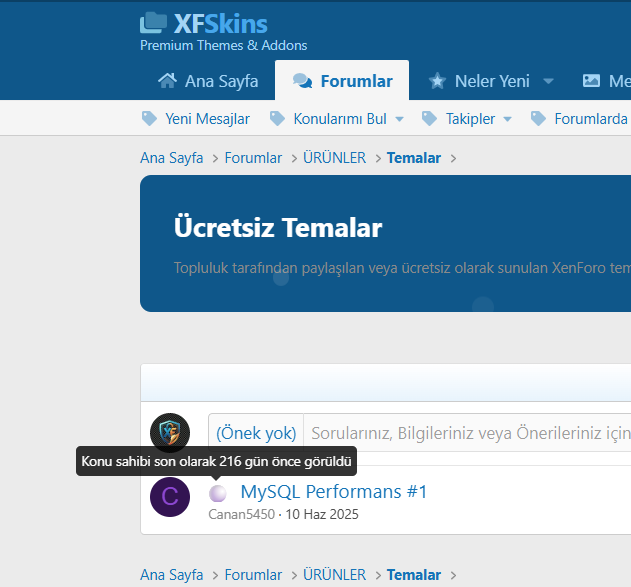Expand the Konularımı Bul dropdown arrow

(400, 119)
